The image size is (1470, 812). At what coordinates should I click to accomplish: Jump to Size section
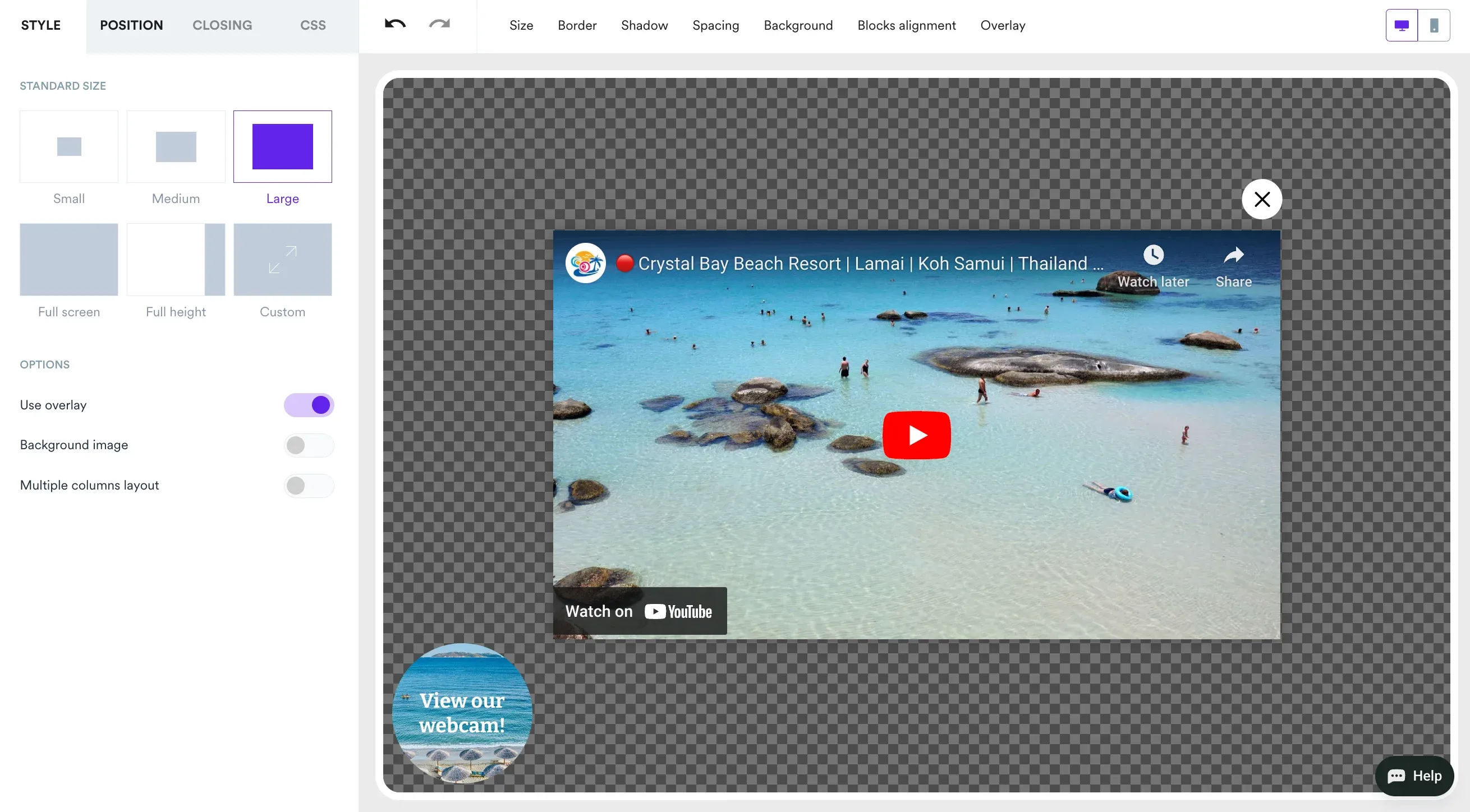tap(521, 25)
